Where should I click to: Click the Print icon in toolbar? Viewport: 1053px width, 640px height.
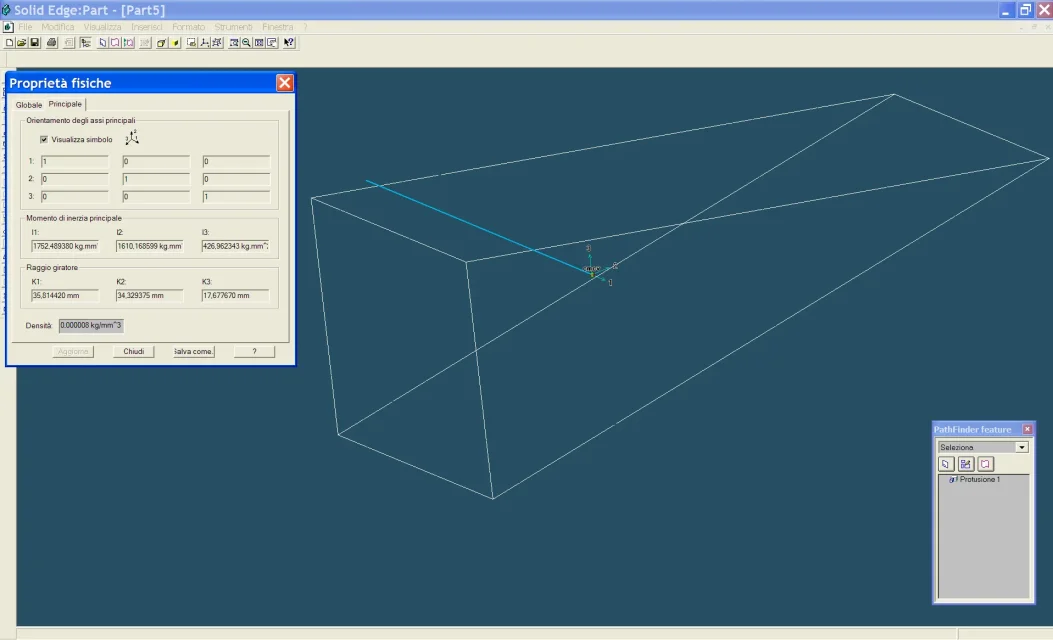click(x=52, y=43)
